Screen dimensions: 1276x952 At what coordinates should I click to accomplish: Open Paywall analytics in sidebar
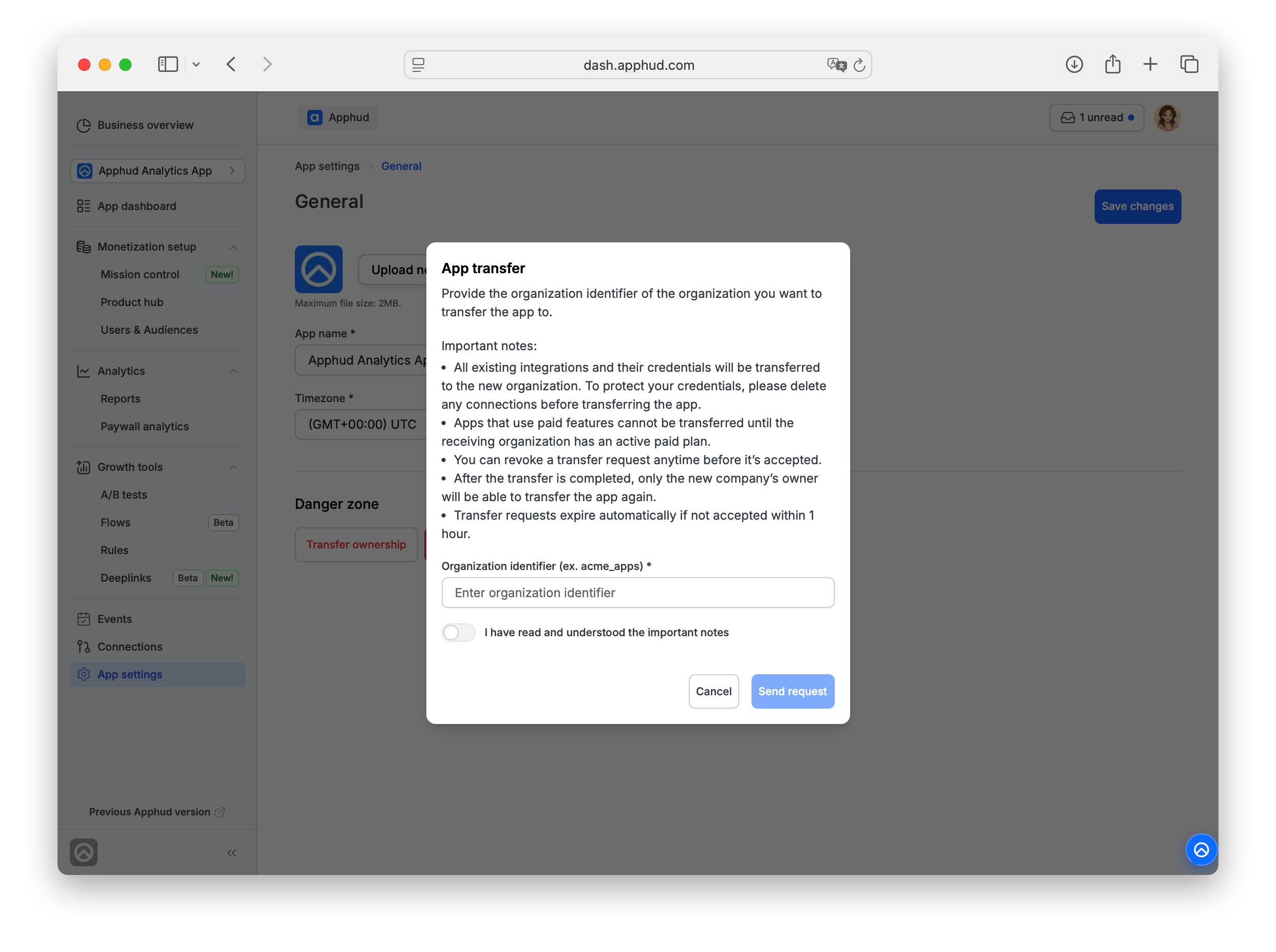(144, 426)
